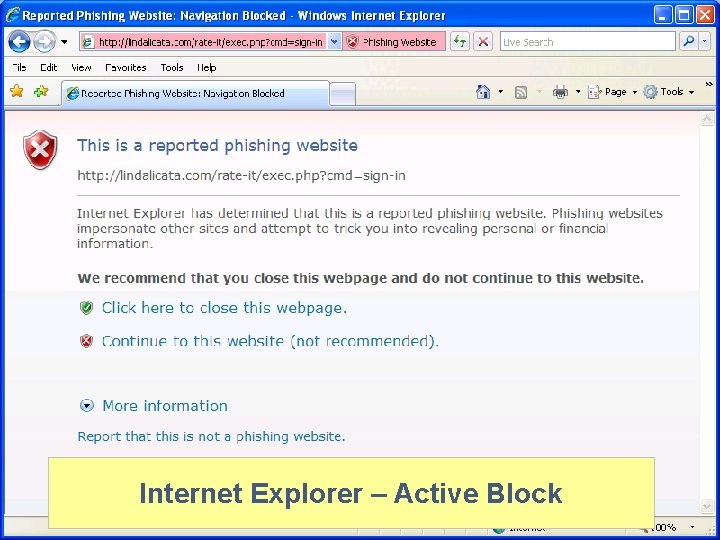720x540 pixels.
Task: Click the address bar URL field
Action: (x=204, y=42)
